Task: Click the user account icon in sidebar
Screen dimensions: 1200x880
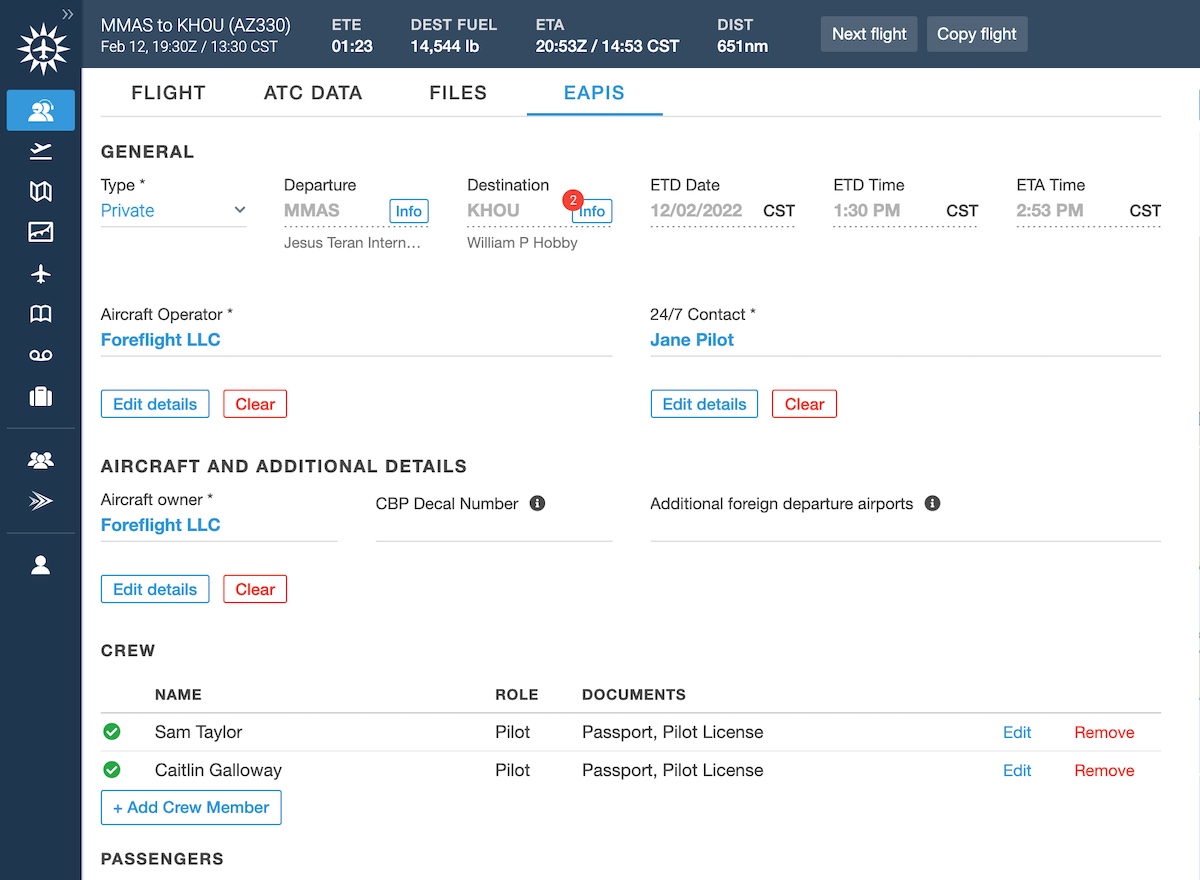Action: pyautogui.click(x=40, y=565)
